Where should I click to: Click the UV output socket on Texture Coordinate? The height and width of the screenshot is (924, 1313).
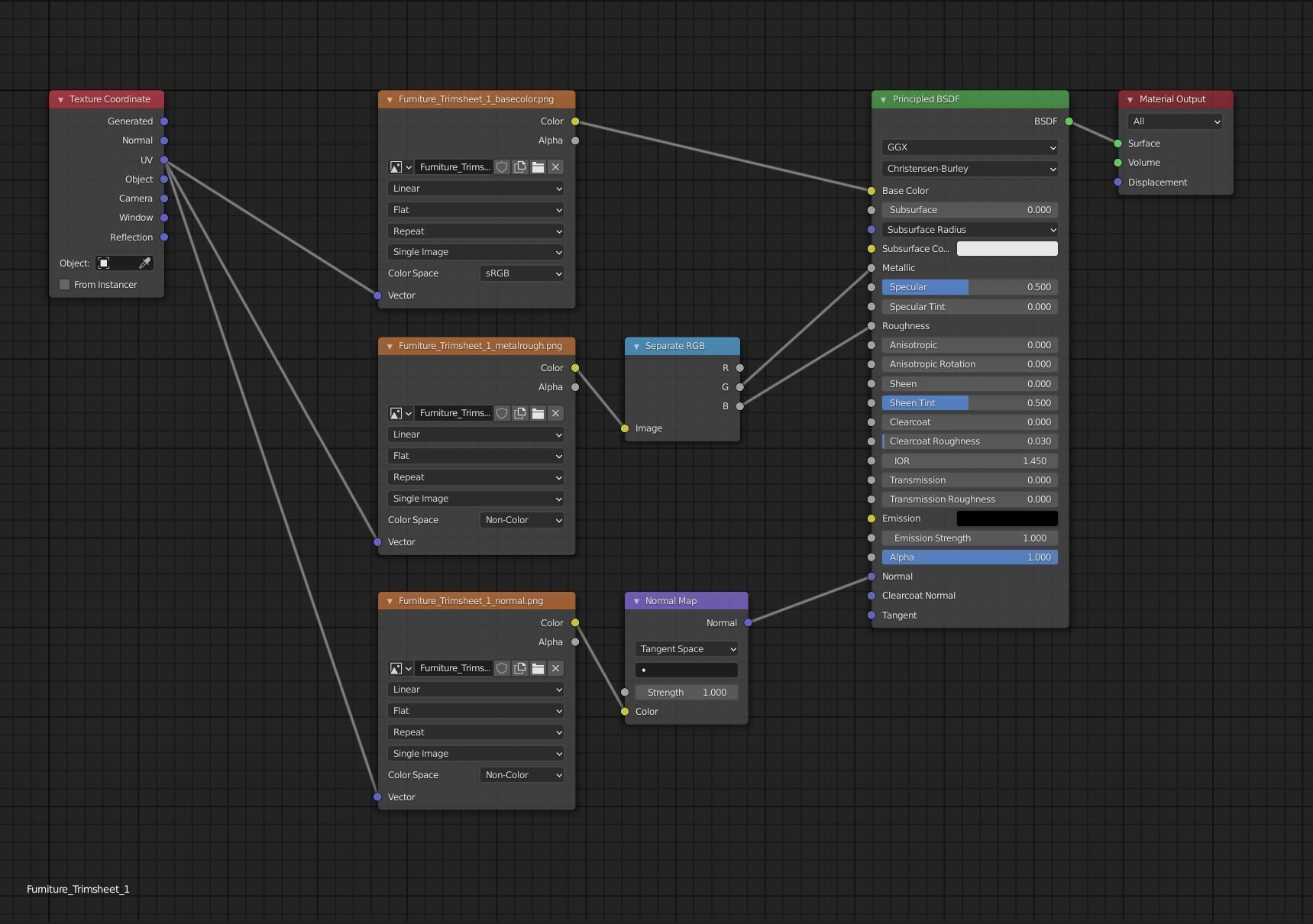point(164,160)
